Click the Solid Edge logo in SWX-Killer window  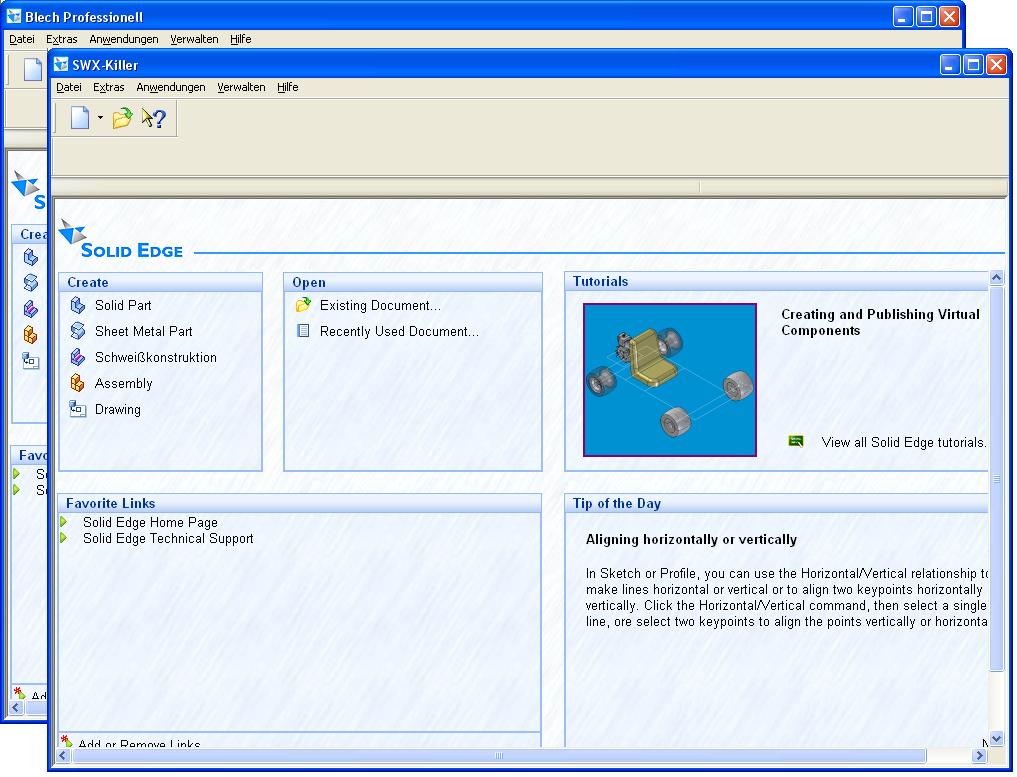(121, 240)
